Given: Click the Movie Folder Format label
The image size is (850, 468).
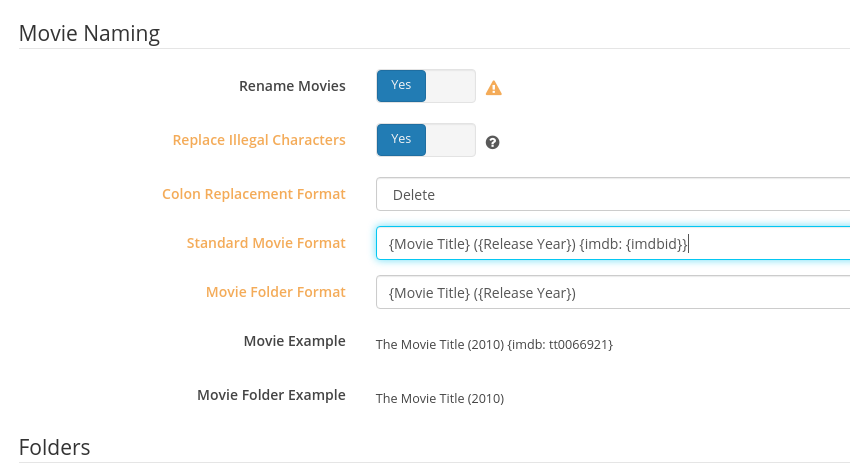Looking at the screenshot, I should pos(276,292).
